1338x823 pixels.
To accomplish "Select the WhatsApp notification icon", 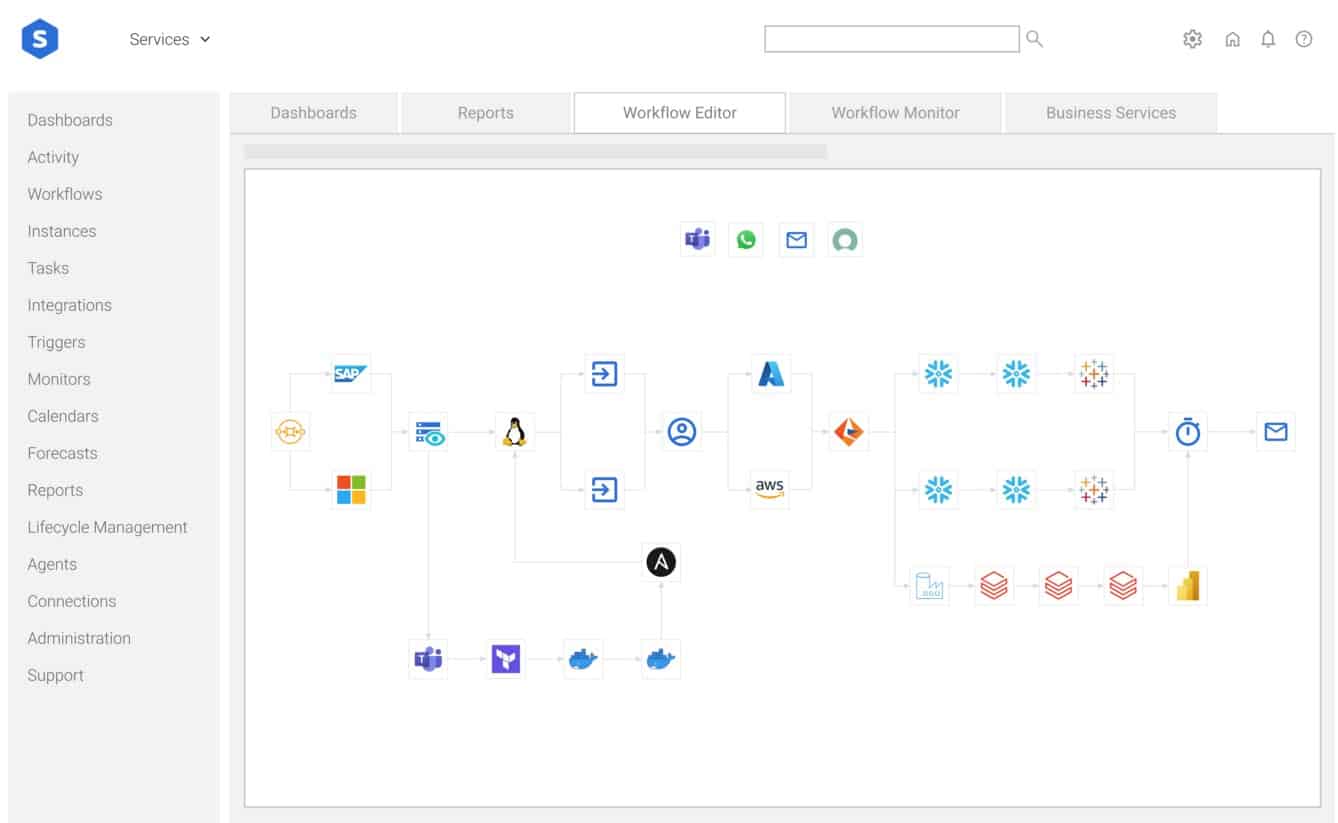I will coord(746,239).
